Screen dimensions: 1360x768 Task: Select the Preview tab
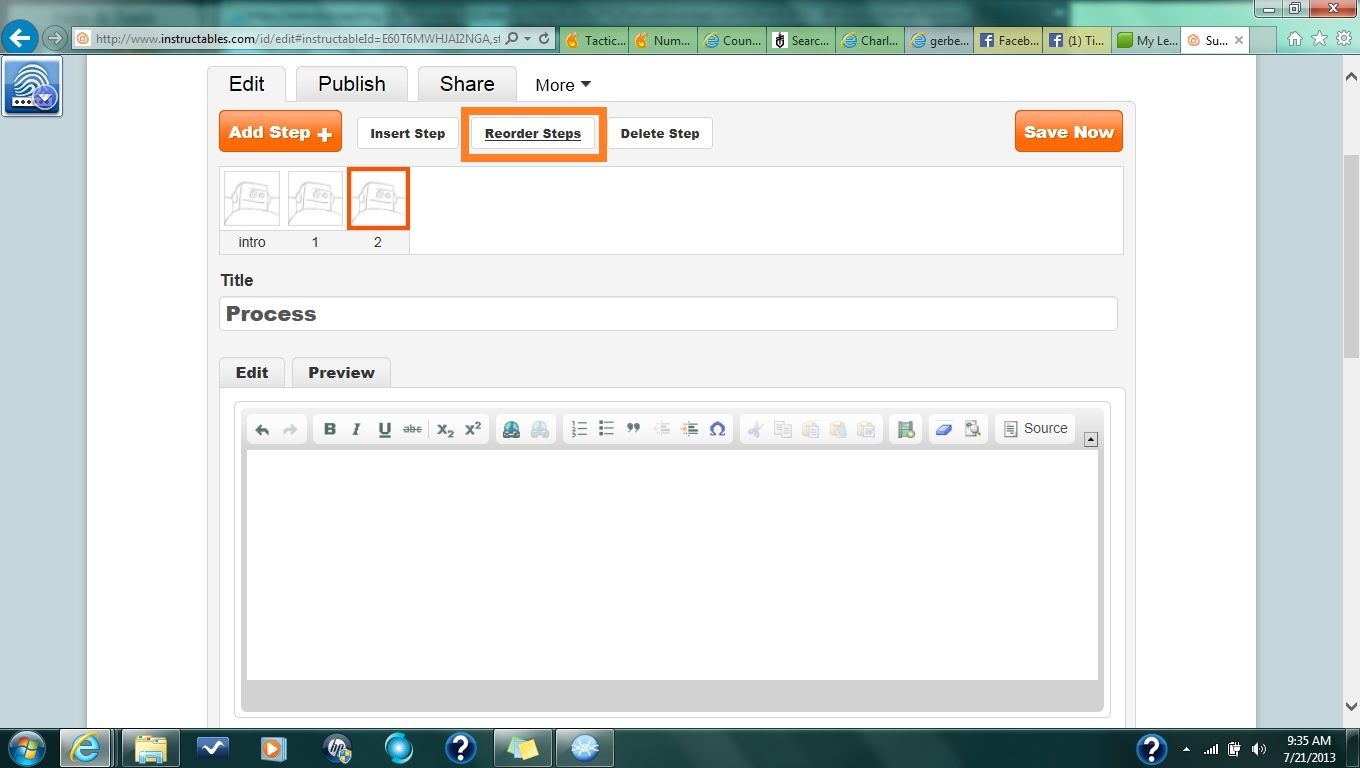(341, 372)
